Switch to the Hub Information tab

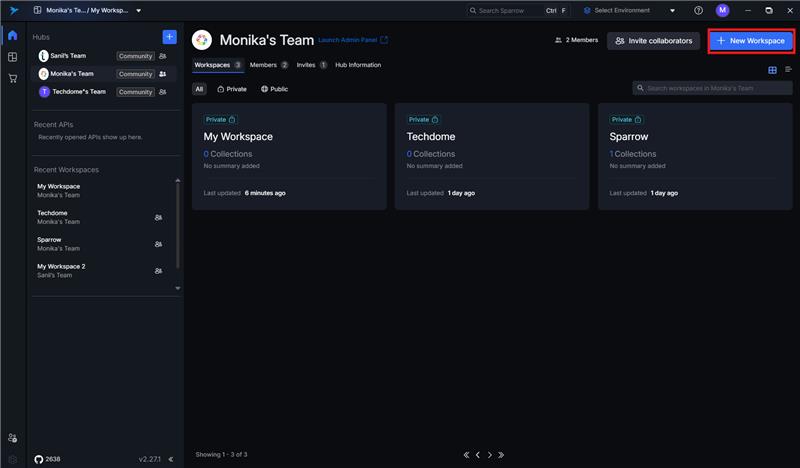point(358,65)
